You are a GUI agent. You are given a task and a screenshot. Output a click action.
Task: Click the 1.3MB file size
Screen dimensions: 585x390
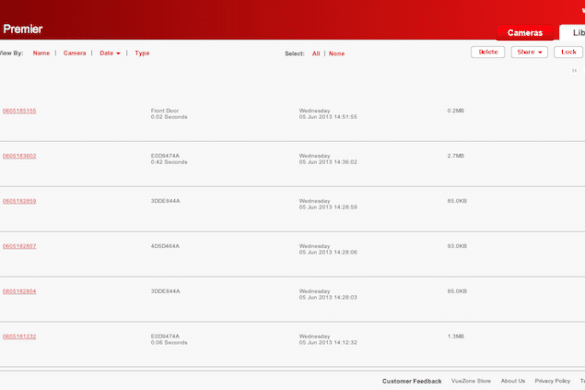click(x=456, y=337)
